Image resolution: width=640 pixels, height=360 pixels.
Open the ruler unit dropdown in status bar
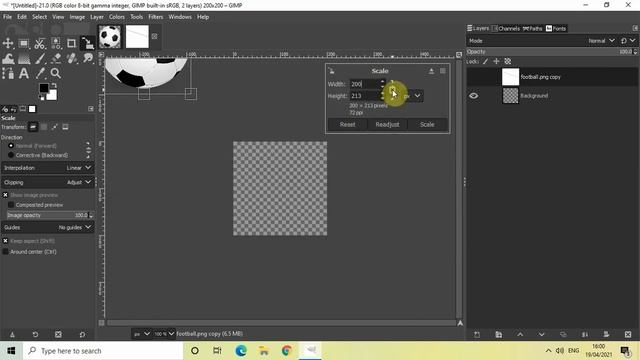(141, 334)
